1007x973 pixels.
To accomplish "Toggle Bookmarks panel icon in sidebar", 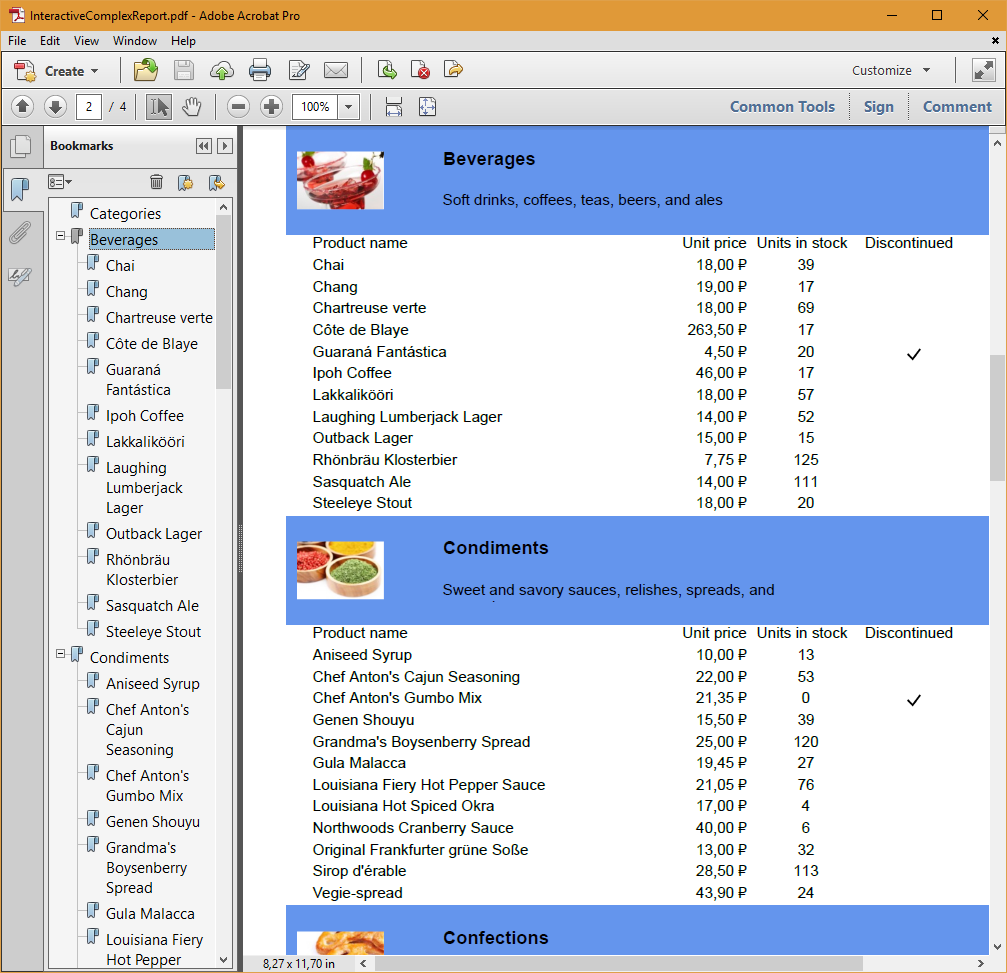I will coord(20,189).
